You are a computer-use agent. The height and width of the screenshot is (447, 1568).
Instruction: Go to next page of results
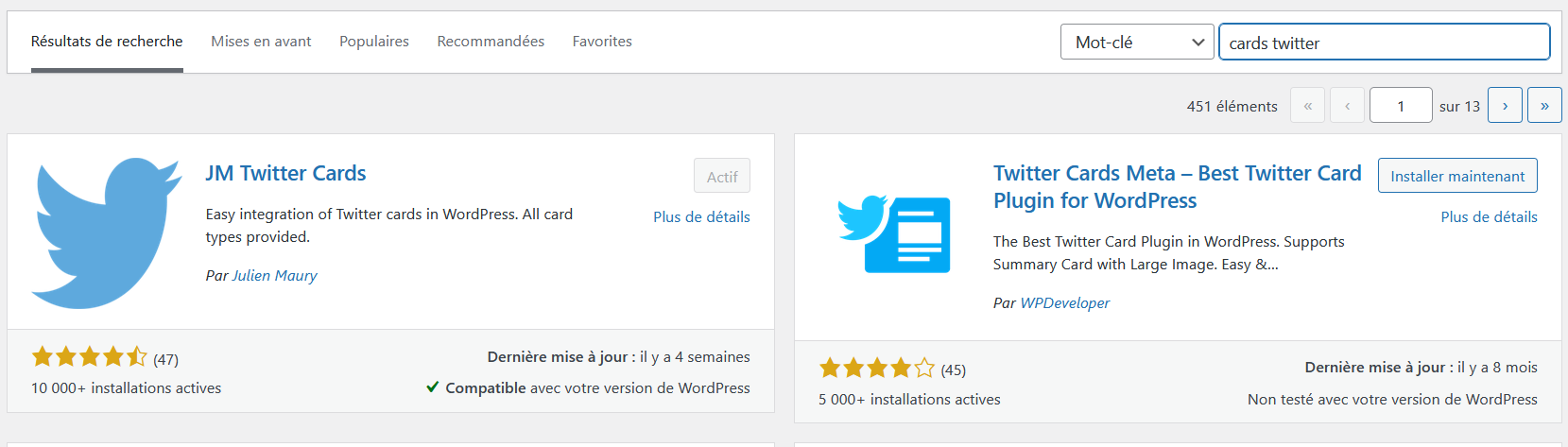[1505, 105]
